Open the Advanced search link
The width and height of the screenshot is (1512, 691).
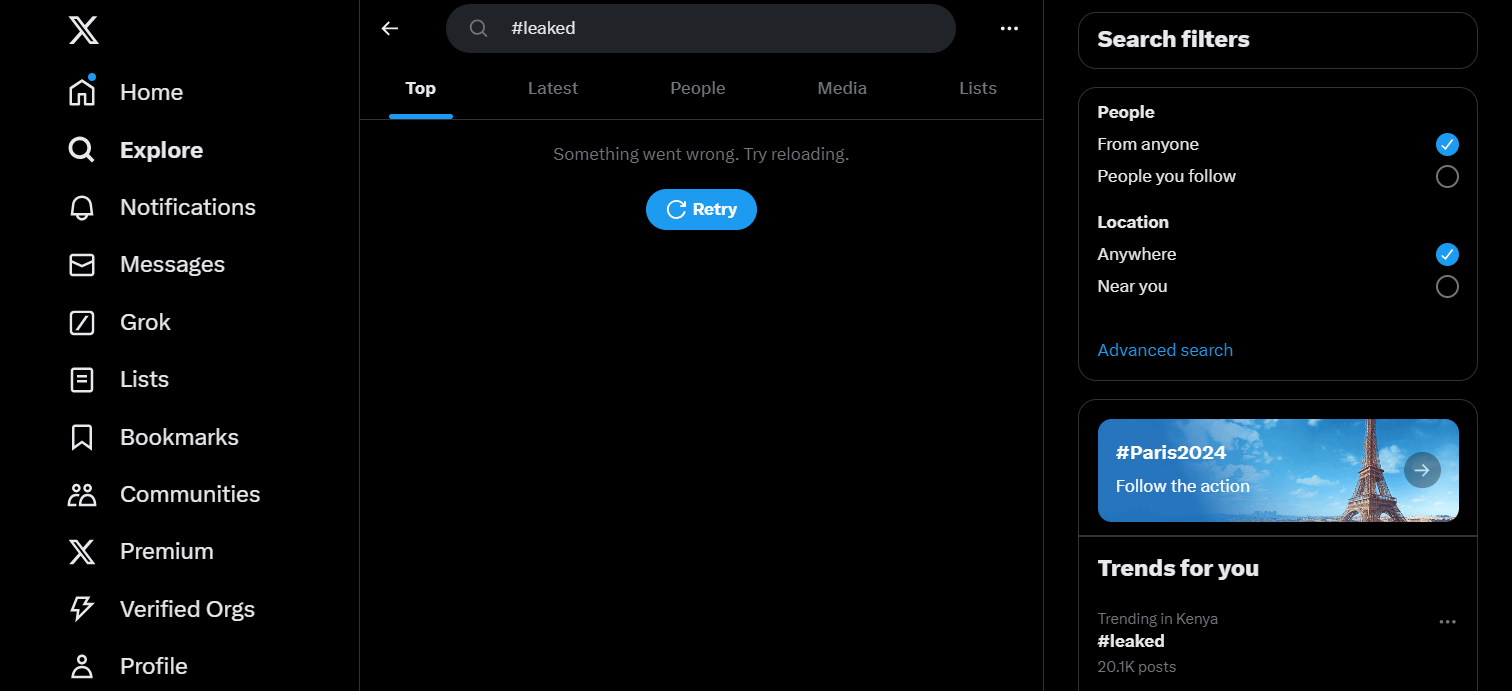click(1165, 350)
